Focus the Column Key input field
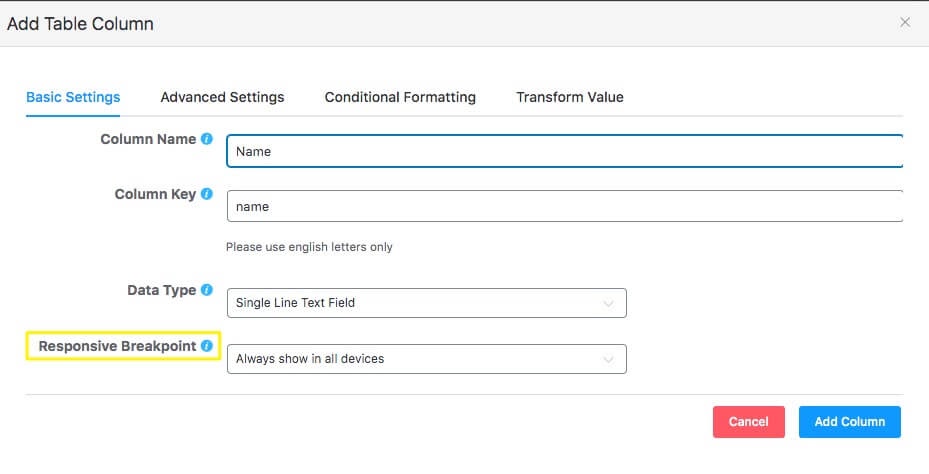 pos(565,206)
